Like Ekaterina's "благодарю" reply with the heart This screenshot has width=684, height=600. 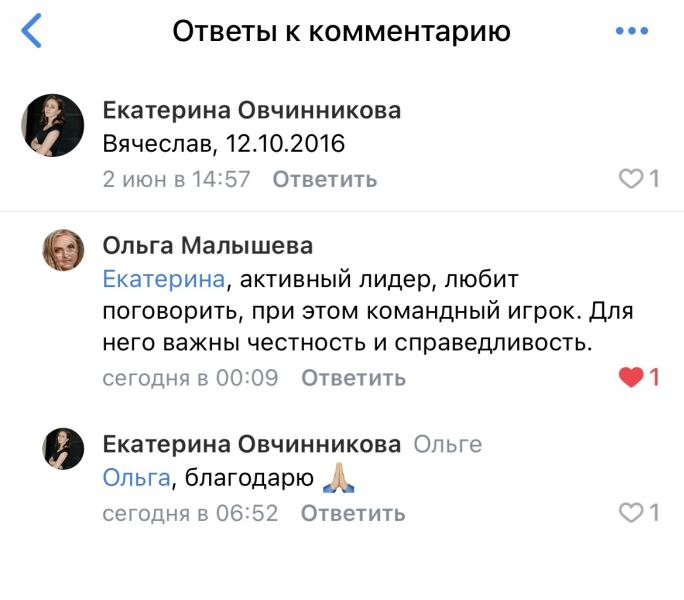pyautogui.click(x=631, y=513)
